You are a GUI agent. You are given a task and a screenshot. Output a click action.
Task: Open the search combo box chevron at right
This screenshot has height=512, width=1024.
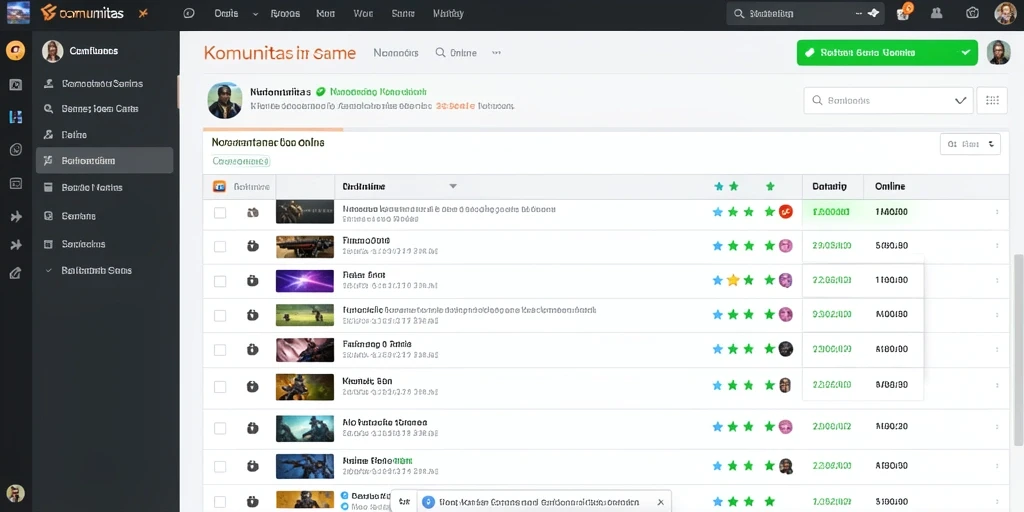pos(960,101)
